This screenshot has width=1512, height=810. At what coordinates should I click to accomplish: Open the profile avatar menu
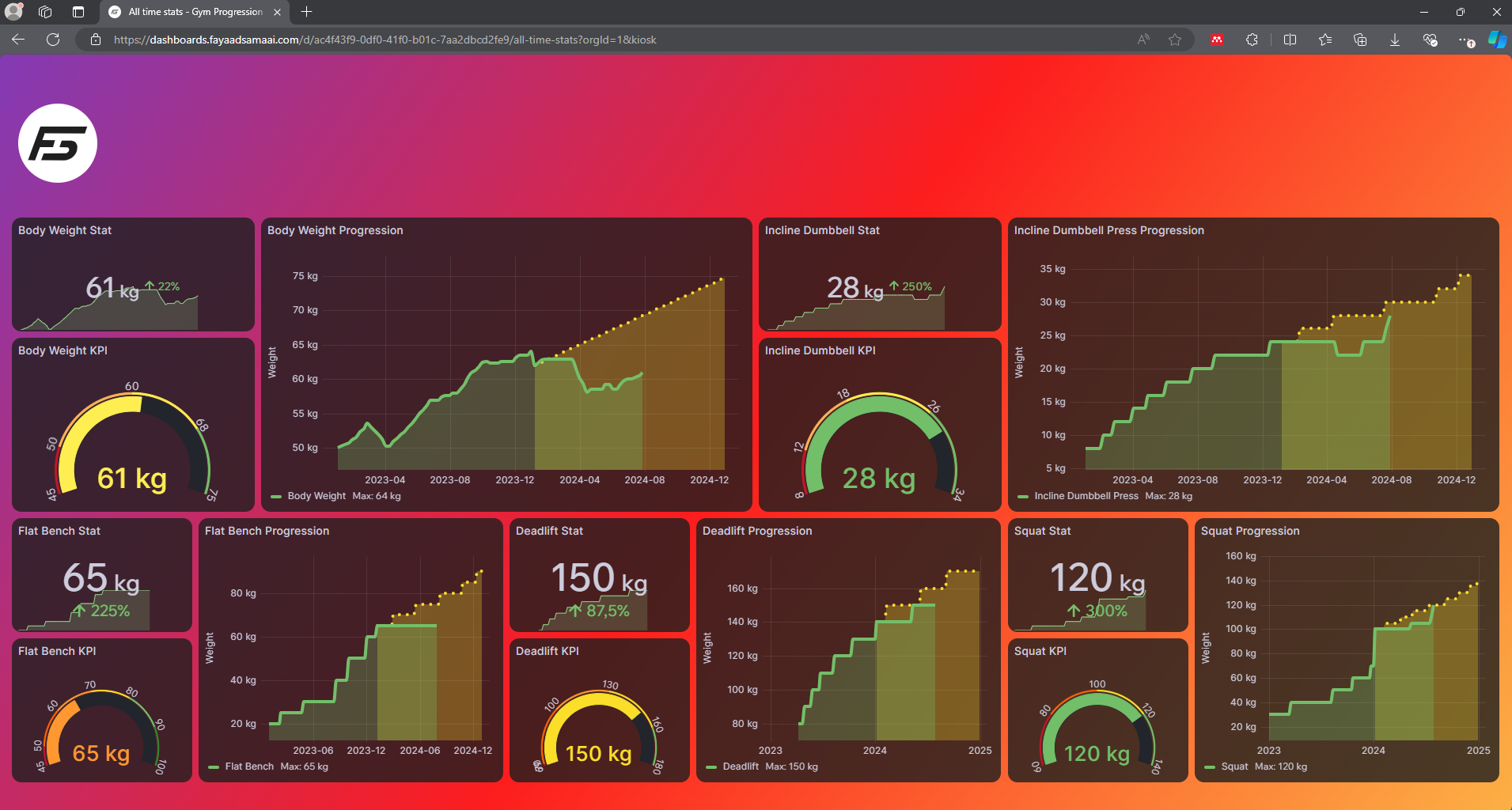point(13,12)
